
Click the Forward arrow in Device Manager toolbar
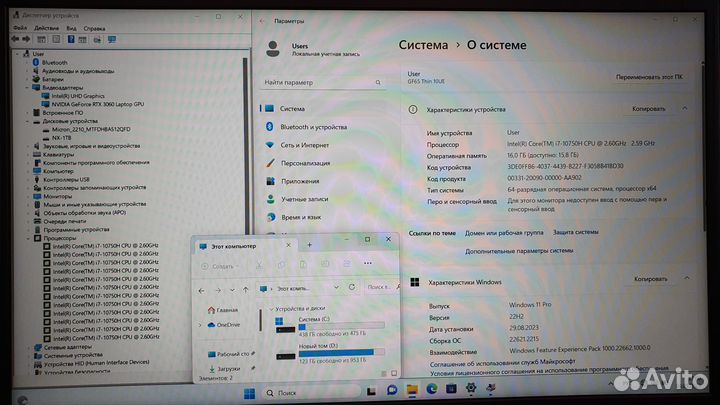pos(26,39)
